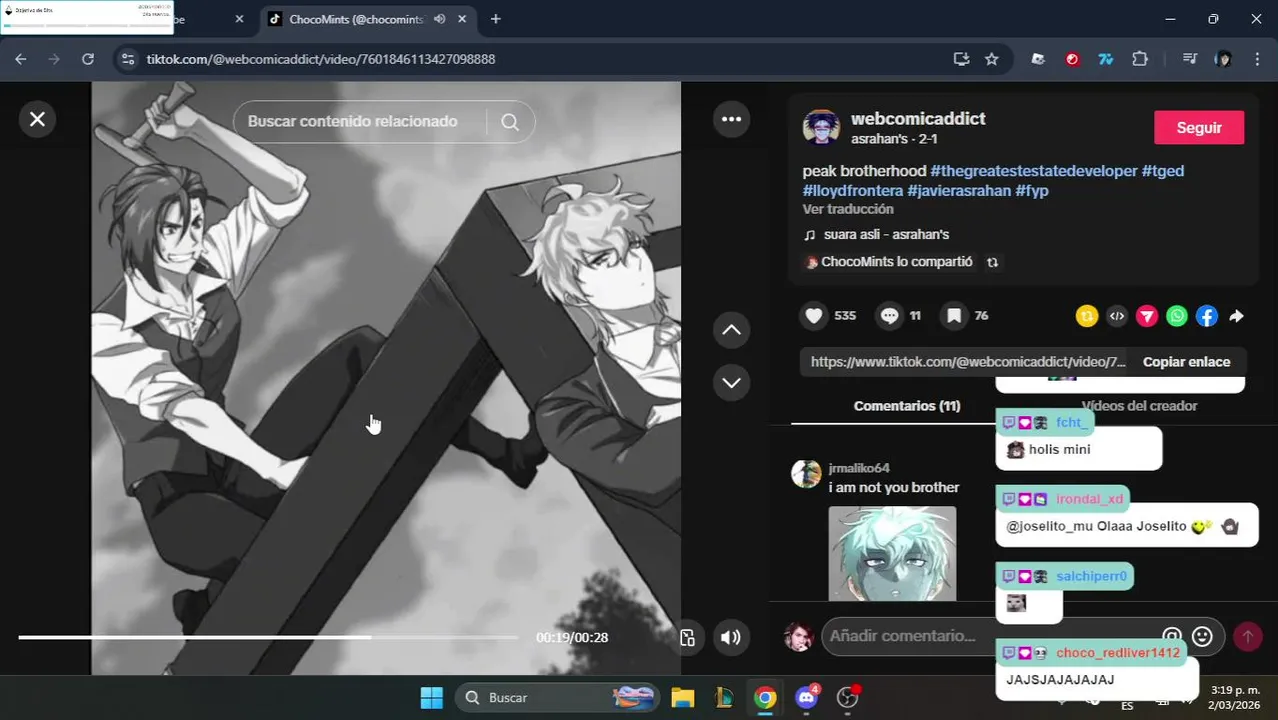
Task: Open hashtag #thegreatestestatedeveloper
Action: pyautogui.click(x=1034, y=171)
